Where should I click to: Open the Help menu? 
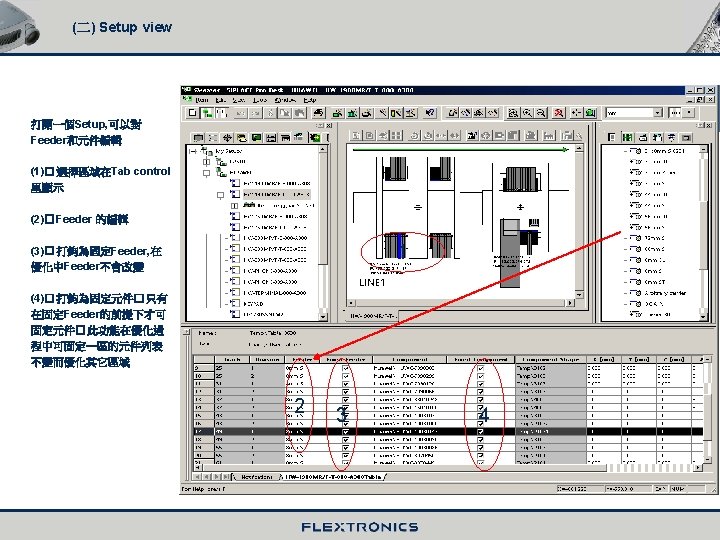309,100
